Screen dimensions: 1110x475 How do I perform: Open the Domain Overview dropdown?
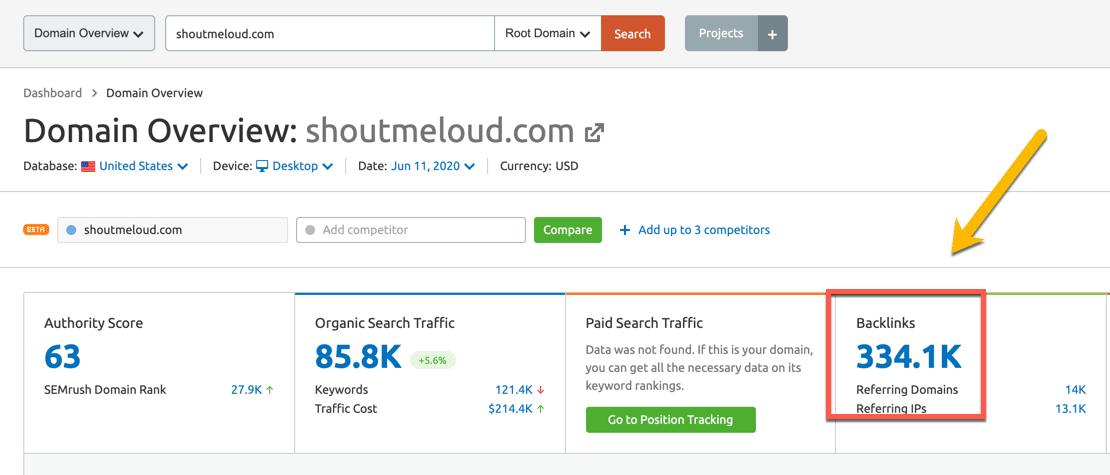89,33
